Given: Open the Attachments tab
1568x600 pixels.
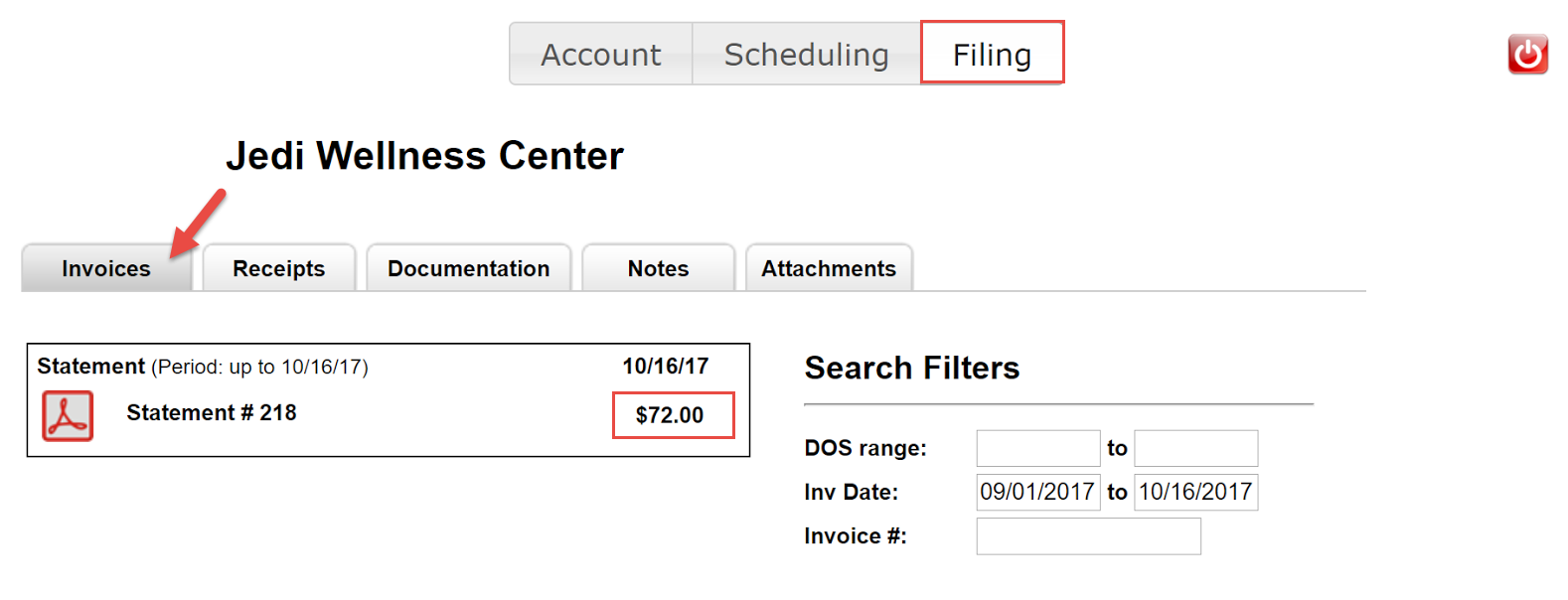Looking at the screenshot, I should [x=829, y=268].
